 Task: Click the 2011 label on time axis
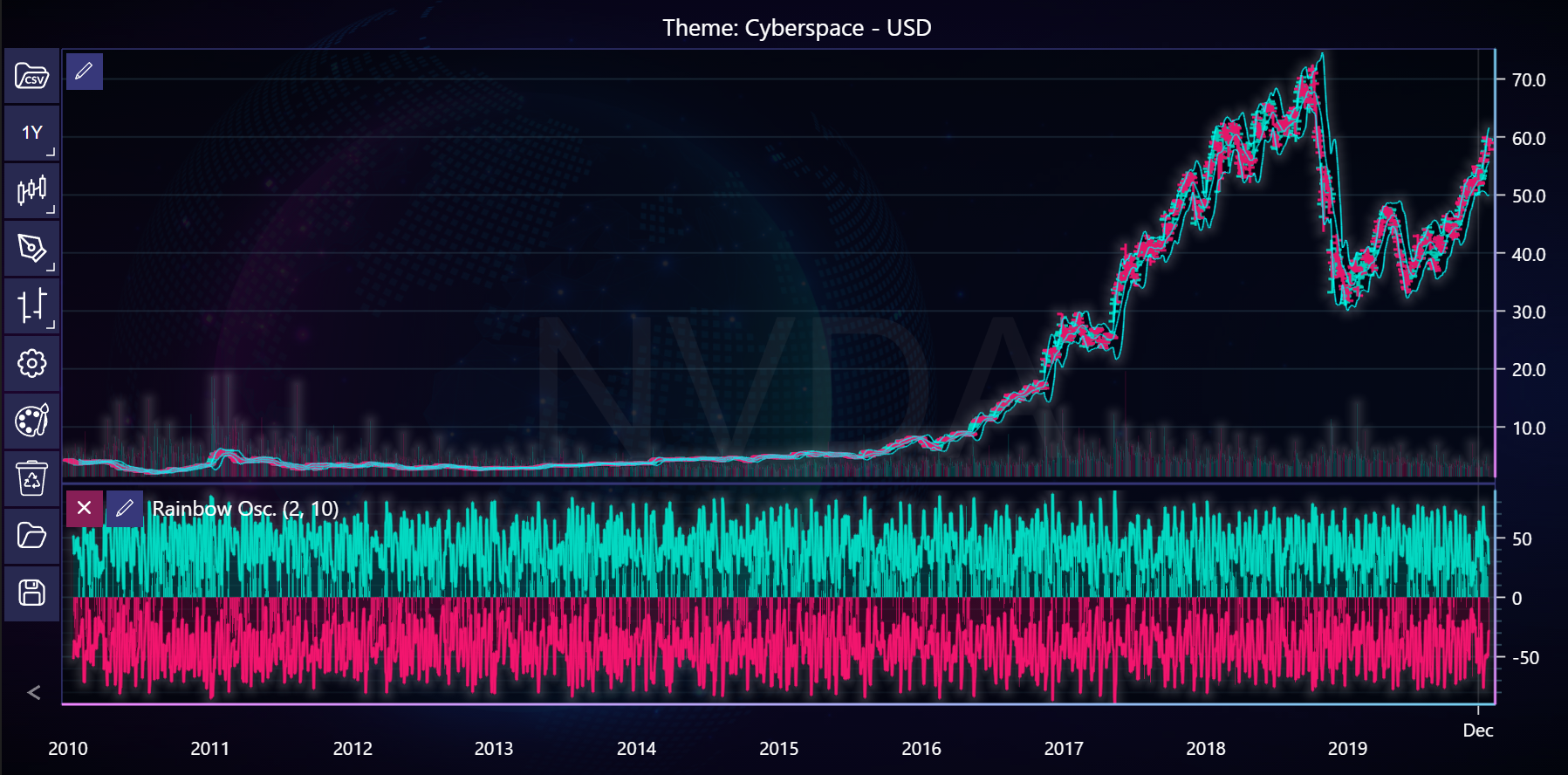point(210,749)
